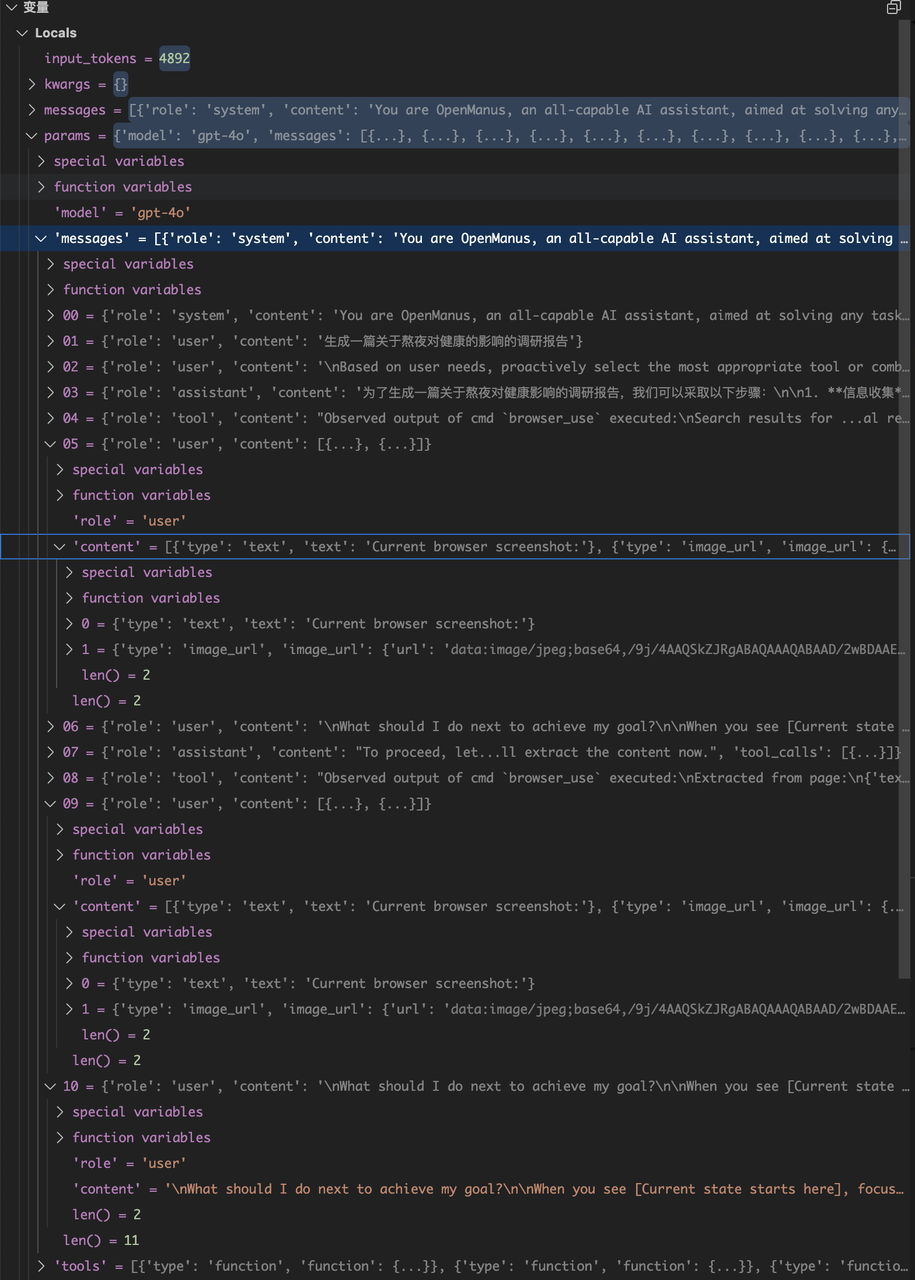Click the collapse all icon in variables header

pyautogui.click(x=893, y=8)
